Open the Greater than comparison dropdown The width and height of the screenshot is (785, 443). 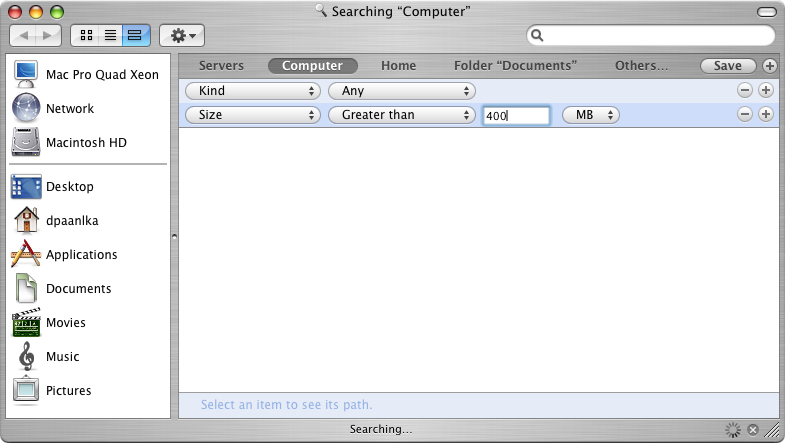coord(402,115)
